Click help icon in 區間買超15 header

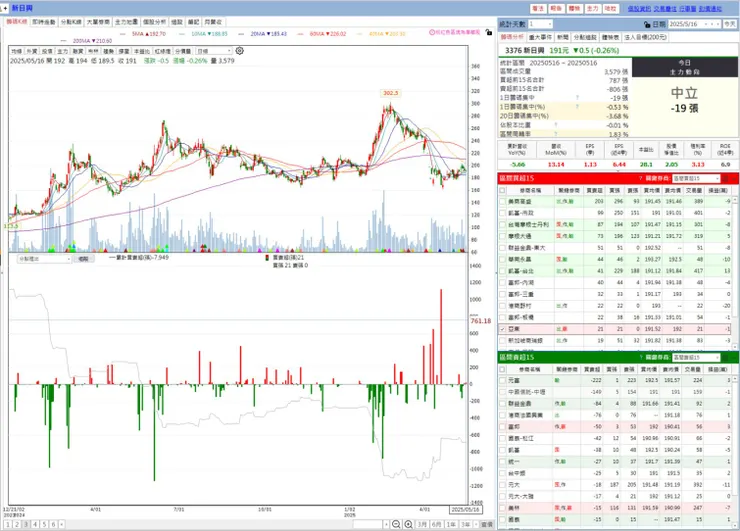coord(640,178)
